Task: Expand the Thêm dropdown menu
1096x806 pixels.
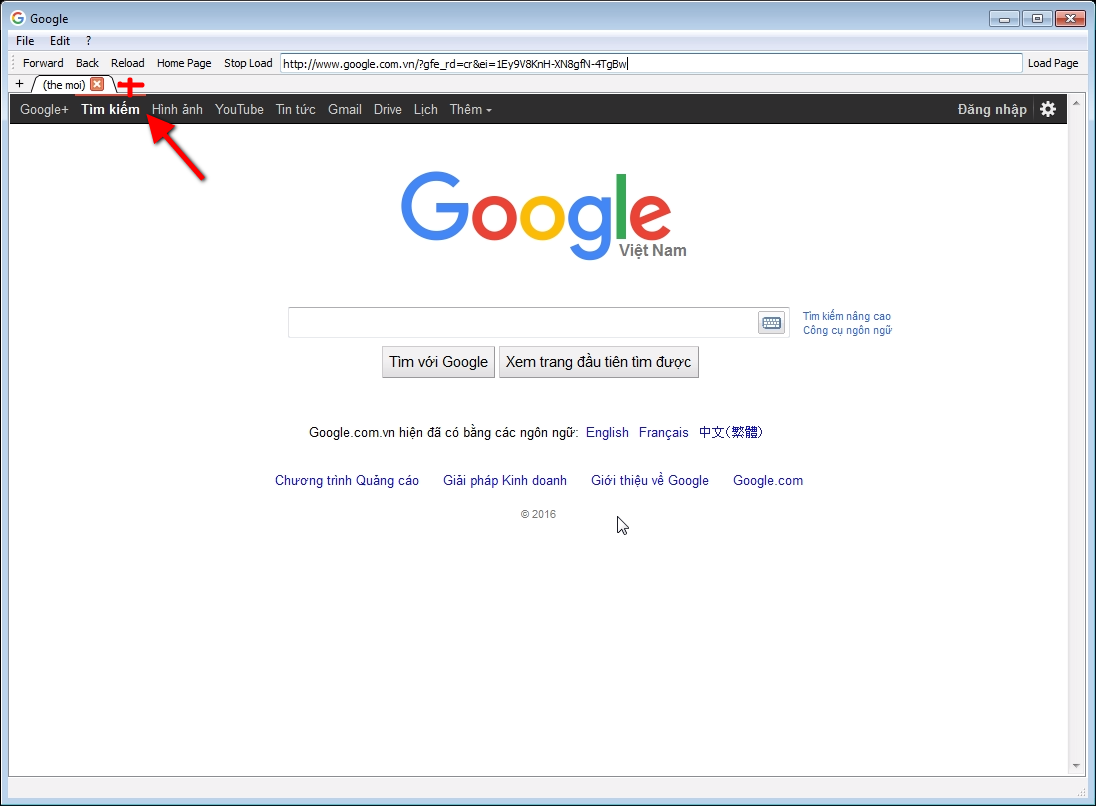Action: tap(470, 109)
